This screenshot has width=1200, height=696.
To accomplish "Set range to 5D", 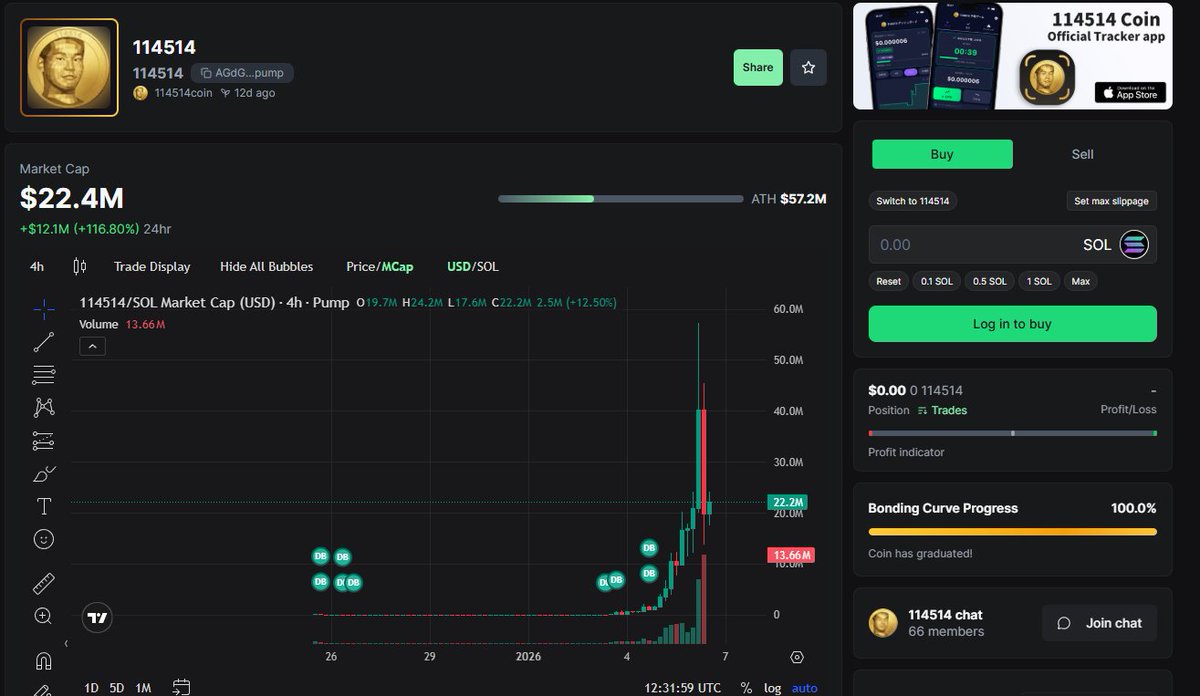I will click(117, 688).
